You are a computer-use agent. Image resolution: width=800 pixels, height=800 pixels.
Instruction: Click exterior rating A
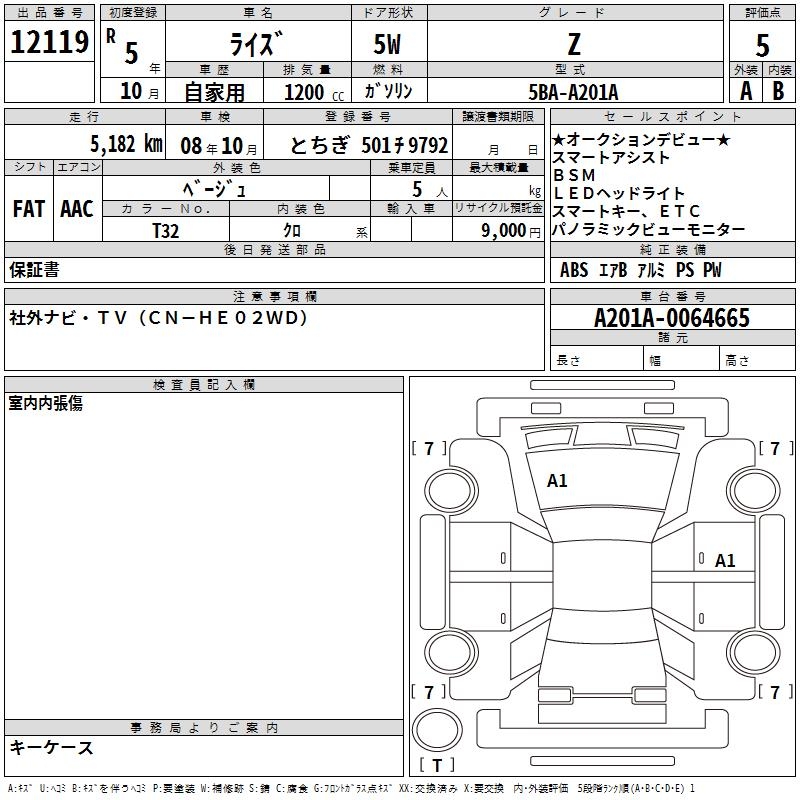coord(746,91)
